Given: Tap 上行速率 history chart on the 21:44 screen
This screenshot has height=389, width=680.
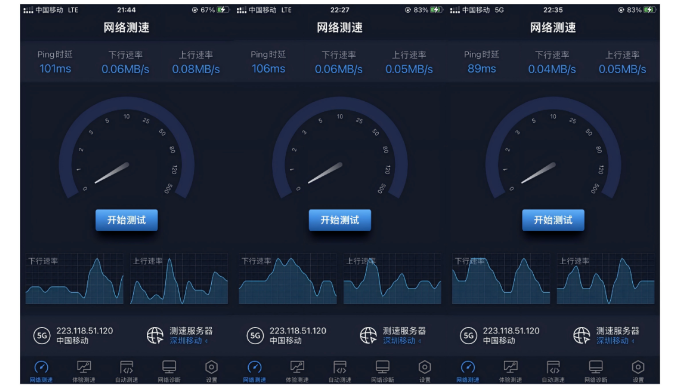Looking at the screenshot, I should pyautogui.click(x=179, y=279).
